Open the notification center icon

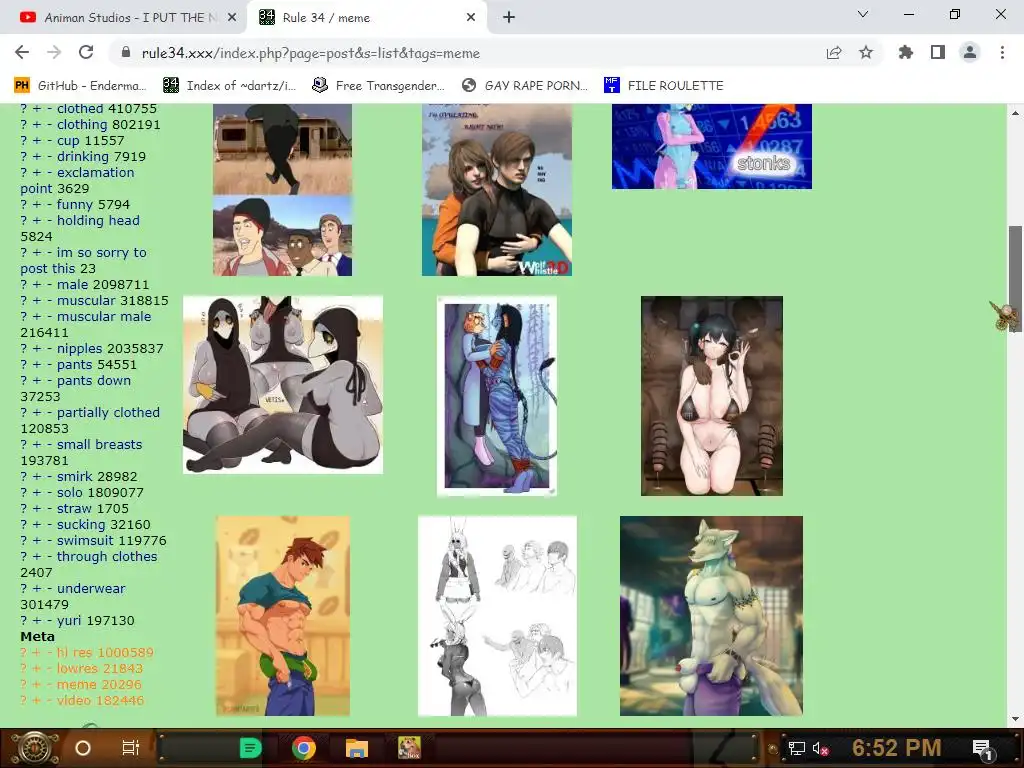(982, 748)
